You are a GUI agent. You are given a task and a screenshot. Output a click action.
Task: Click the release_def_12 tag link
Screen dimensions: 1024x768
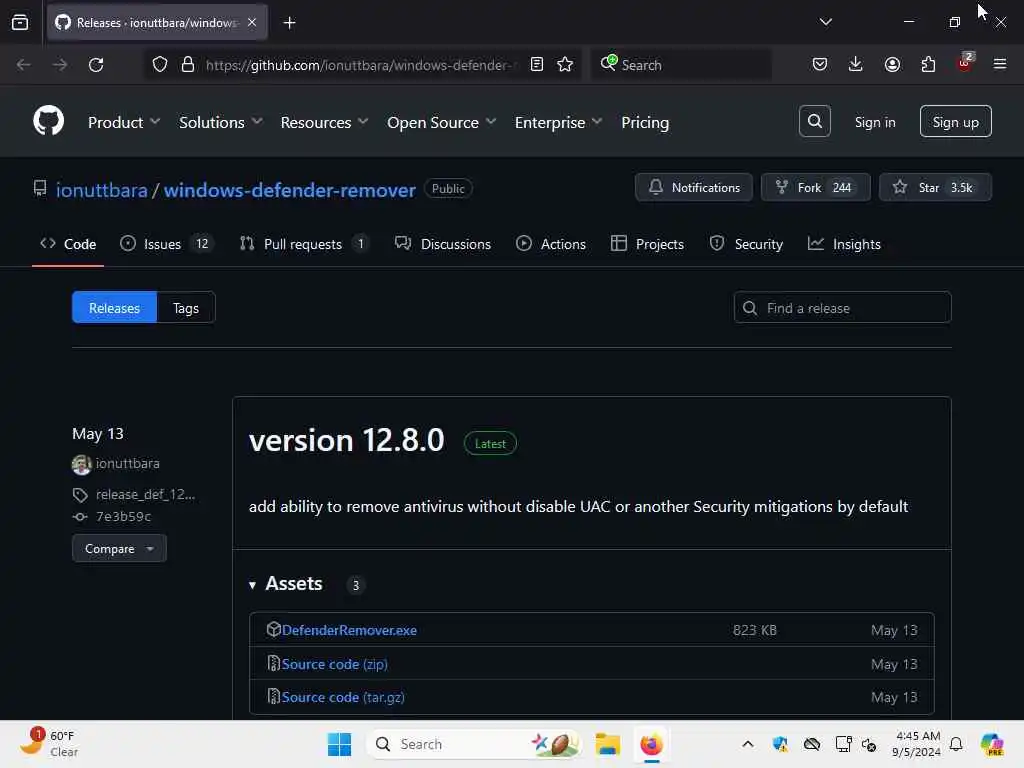(x=145, y=494)
